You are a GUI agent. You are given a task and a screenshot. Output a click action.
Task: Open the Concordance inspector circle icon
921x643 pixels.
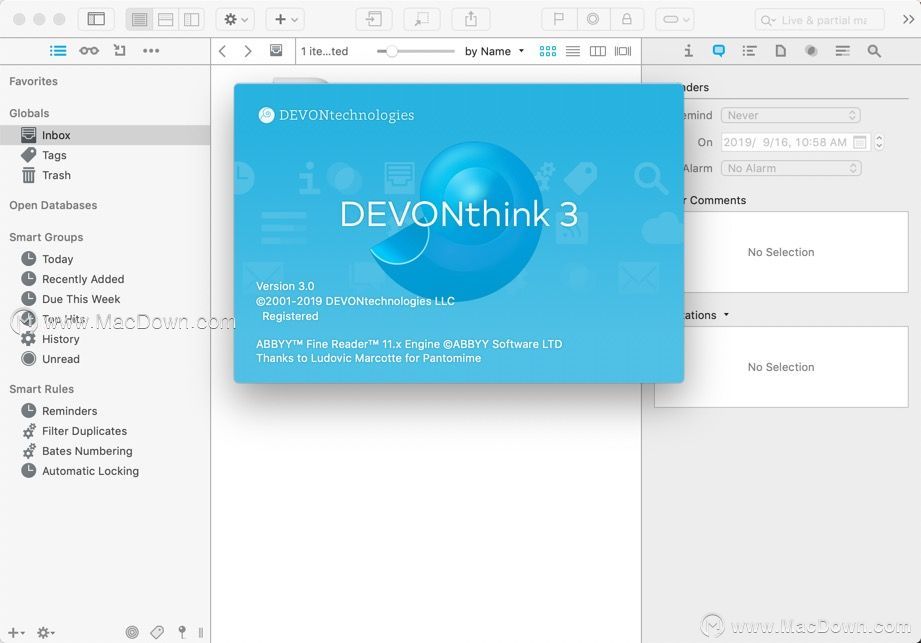811,51
